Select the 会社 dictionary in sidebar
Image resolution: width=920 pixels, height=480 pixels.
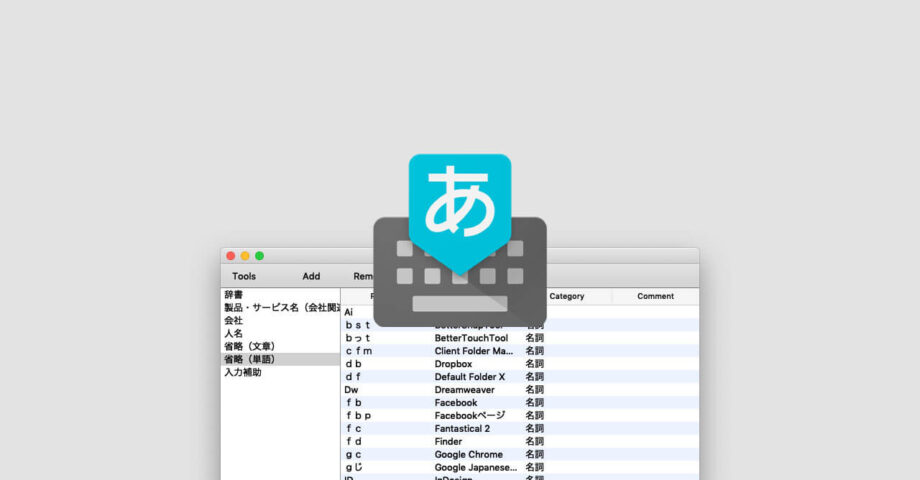click(x=233, y=321)
